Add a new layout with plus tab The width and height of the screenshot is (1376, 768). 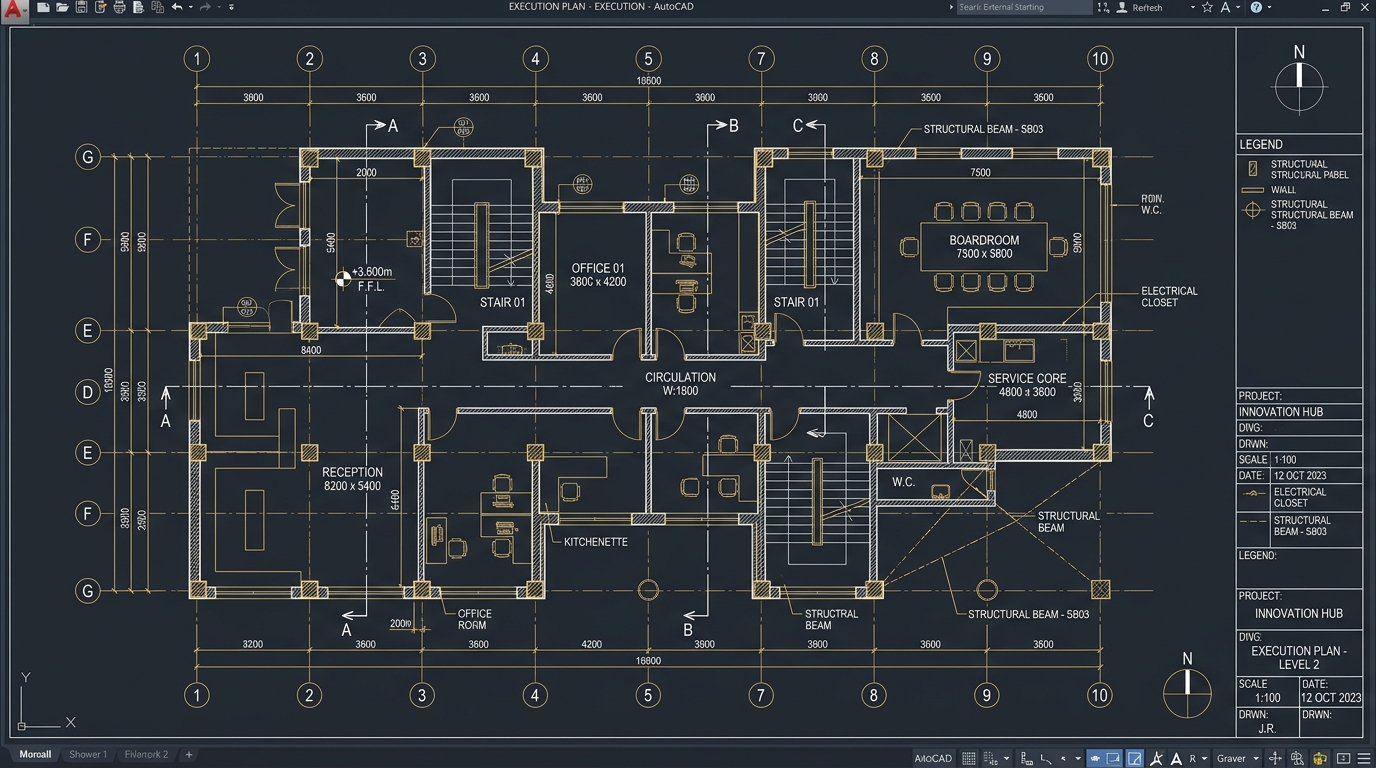tap(189, 754)
